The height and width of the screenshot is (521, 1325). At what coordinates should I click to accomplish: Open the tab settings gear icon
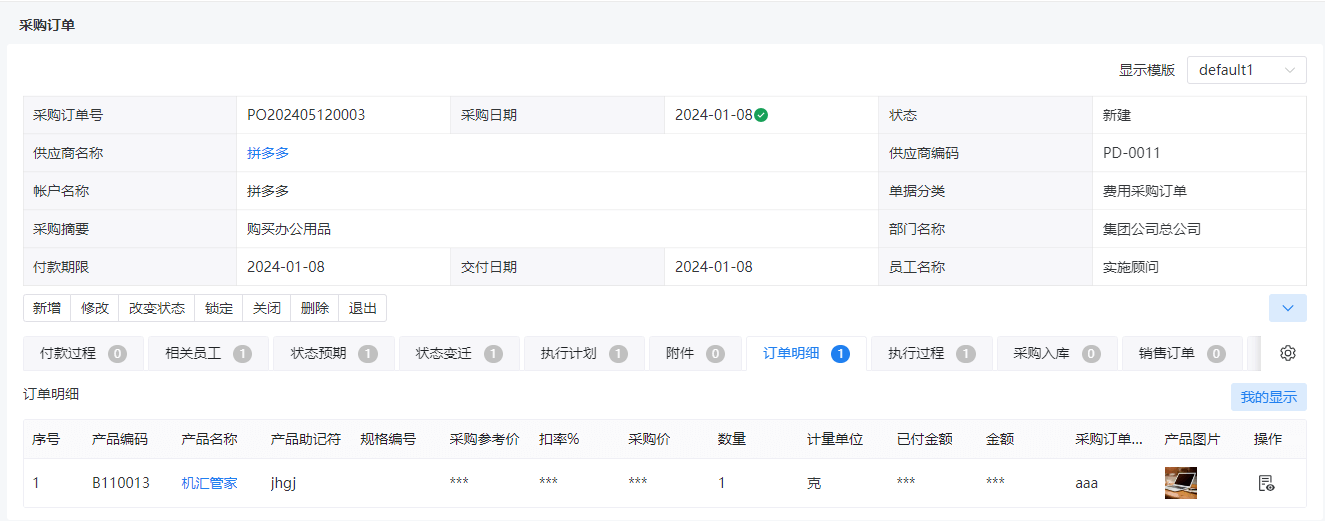point(1288,353)
